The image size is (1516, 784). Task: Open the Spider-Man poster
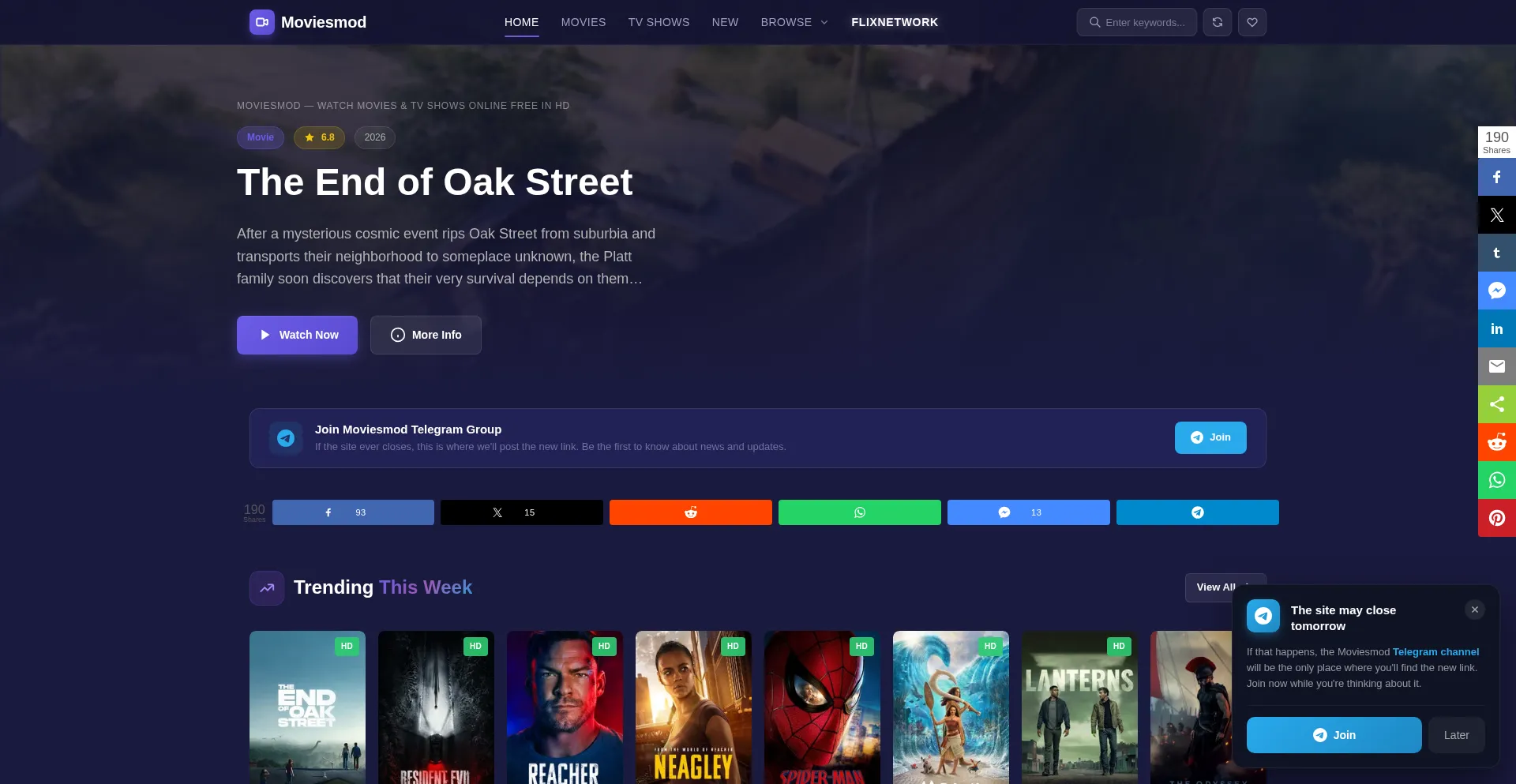tap(822, 707)
